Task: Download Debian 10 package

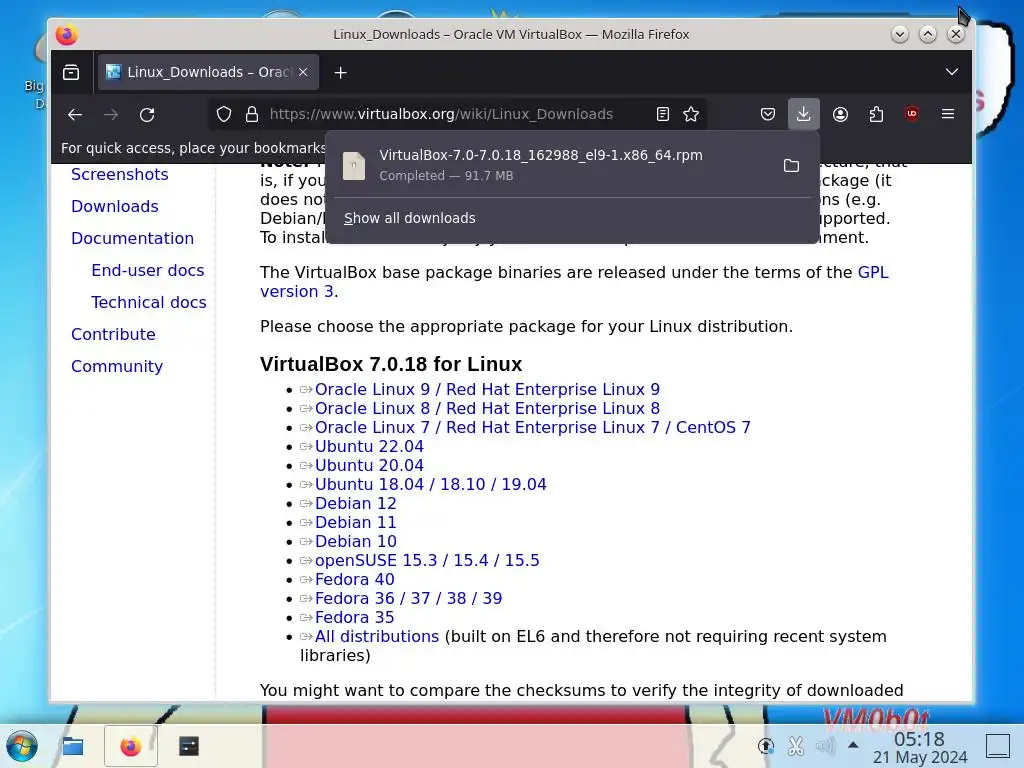Action: pyautogui.click(x=355, y=541)
